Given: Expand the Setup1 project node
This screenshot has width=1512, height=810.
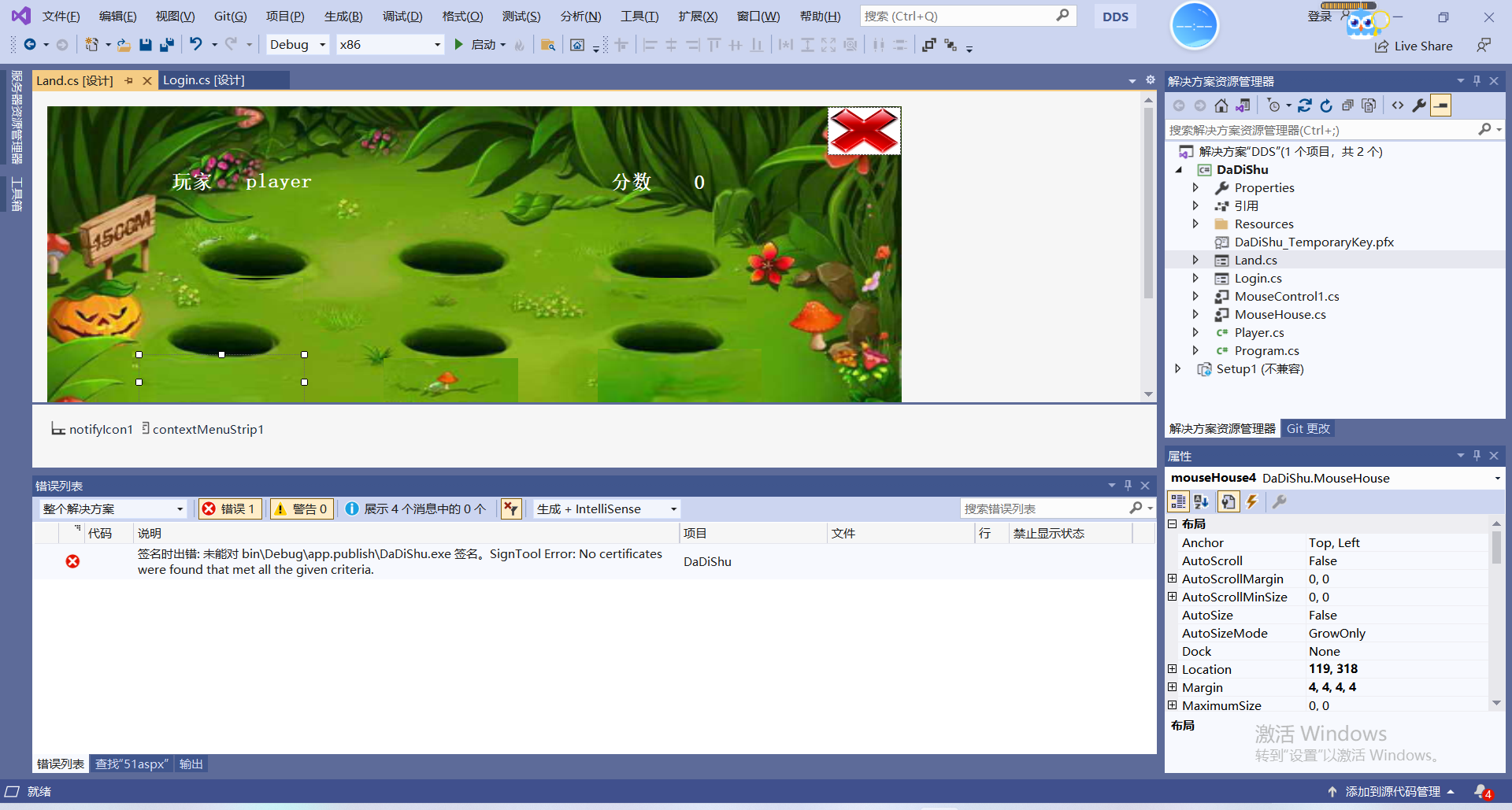Looking at the screenshot, I should pos(1178,368).
